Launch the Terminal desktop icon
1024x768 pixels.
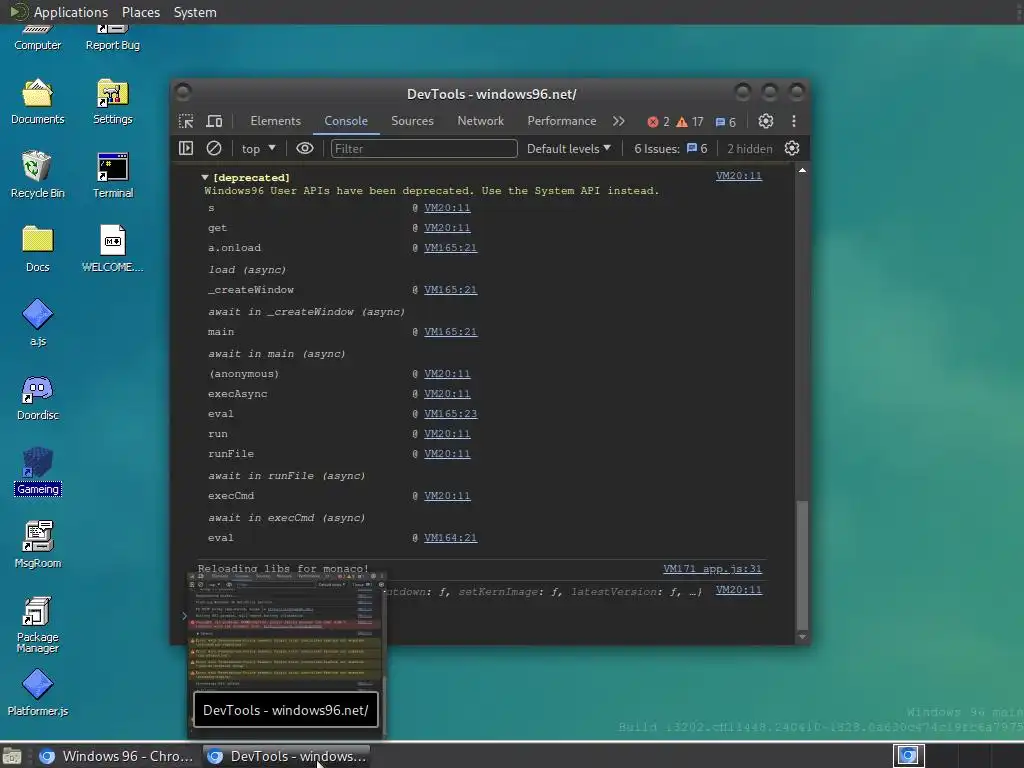[x=112, y=175]
